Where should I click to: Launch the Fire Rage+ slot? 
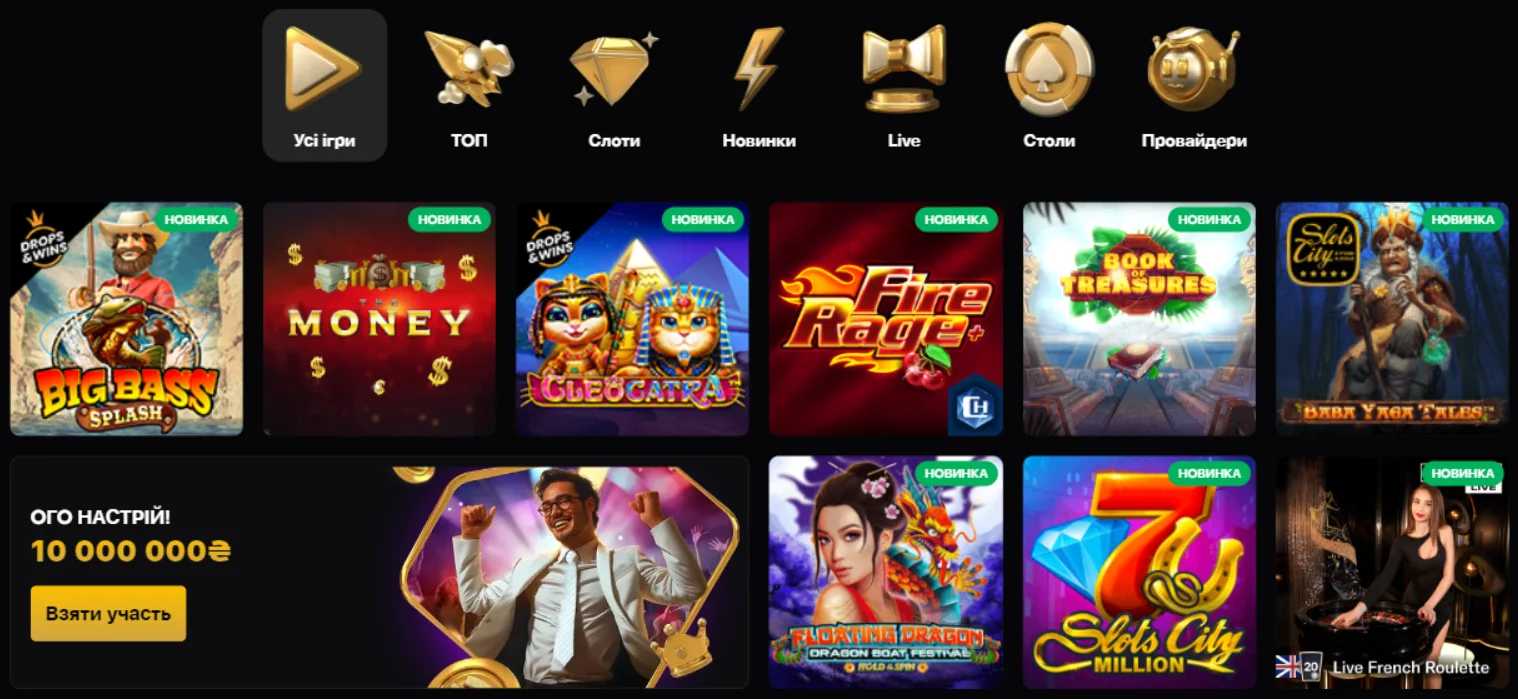[886, 319]
